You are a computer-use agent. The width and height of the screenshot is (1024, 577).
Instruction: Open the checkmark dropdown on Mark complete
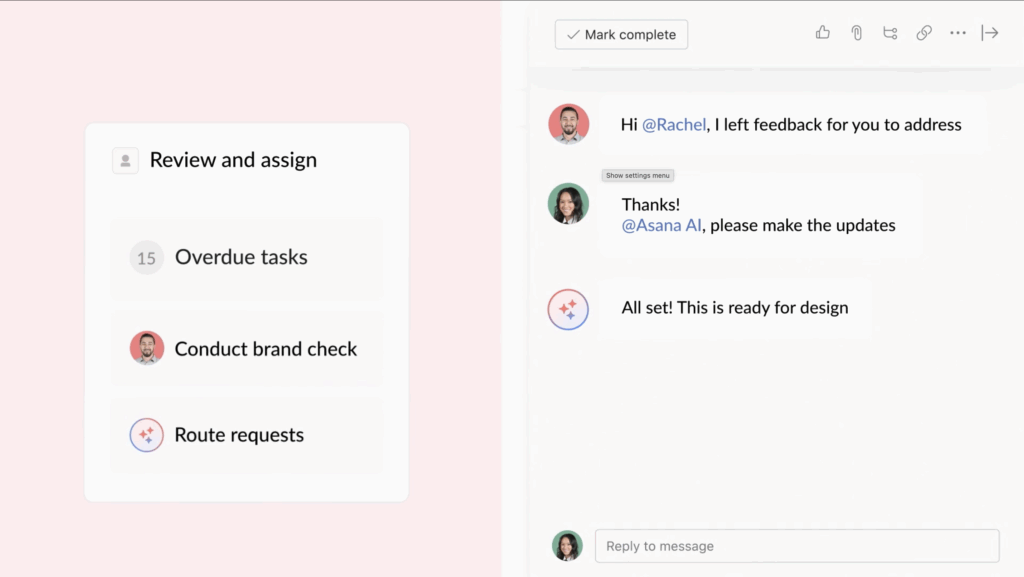pyautogui.click(x=573, y=33)
